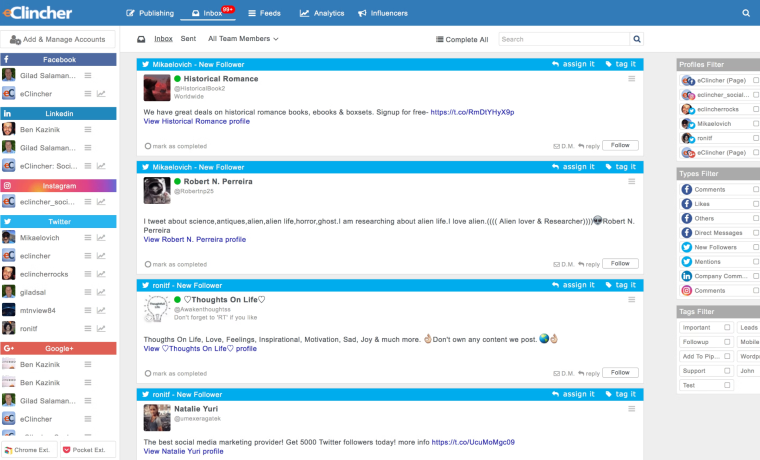The image size is (760, 460).
Task: Open hamburger menu for mtnview84 account
Action: [88, 310]
